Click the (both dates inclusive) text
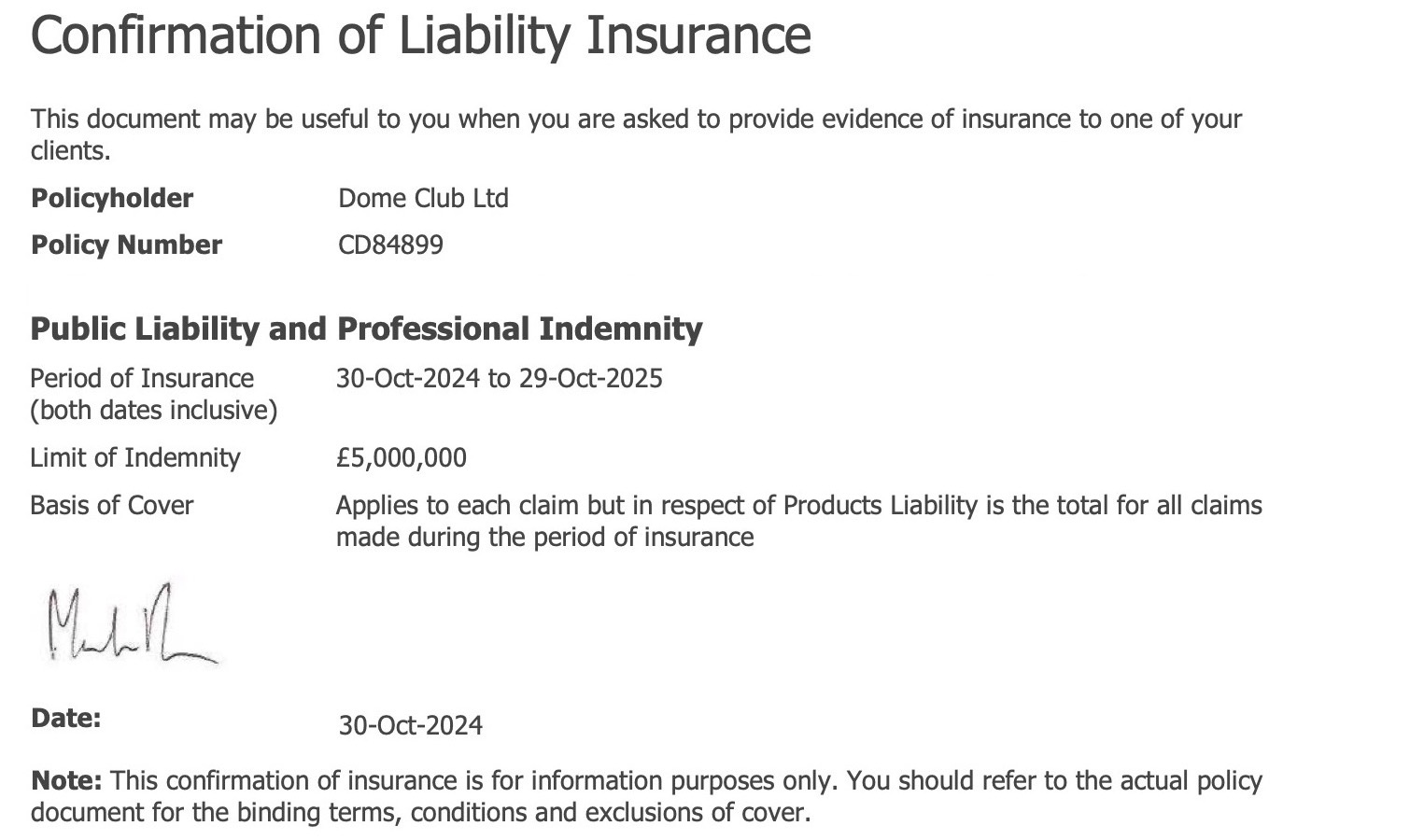 (x=153, y=410)
